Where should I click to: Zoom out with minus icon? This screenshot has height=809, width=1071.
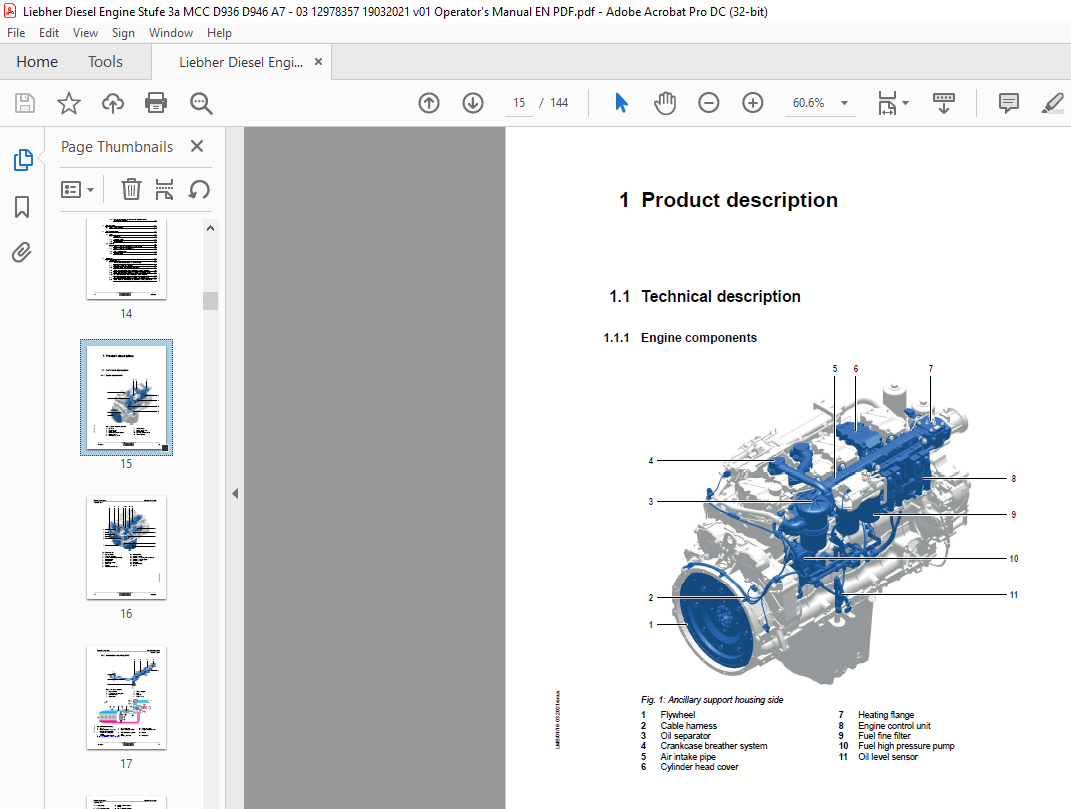tap(708, 103)
